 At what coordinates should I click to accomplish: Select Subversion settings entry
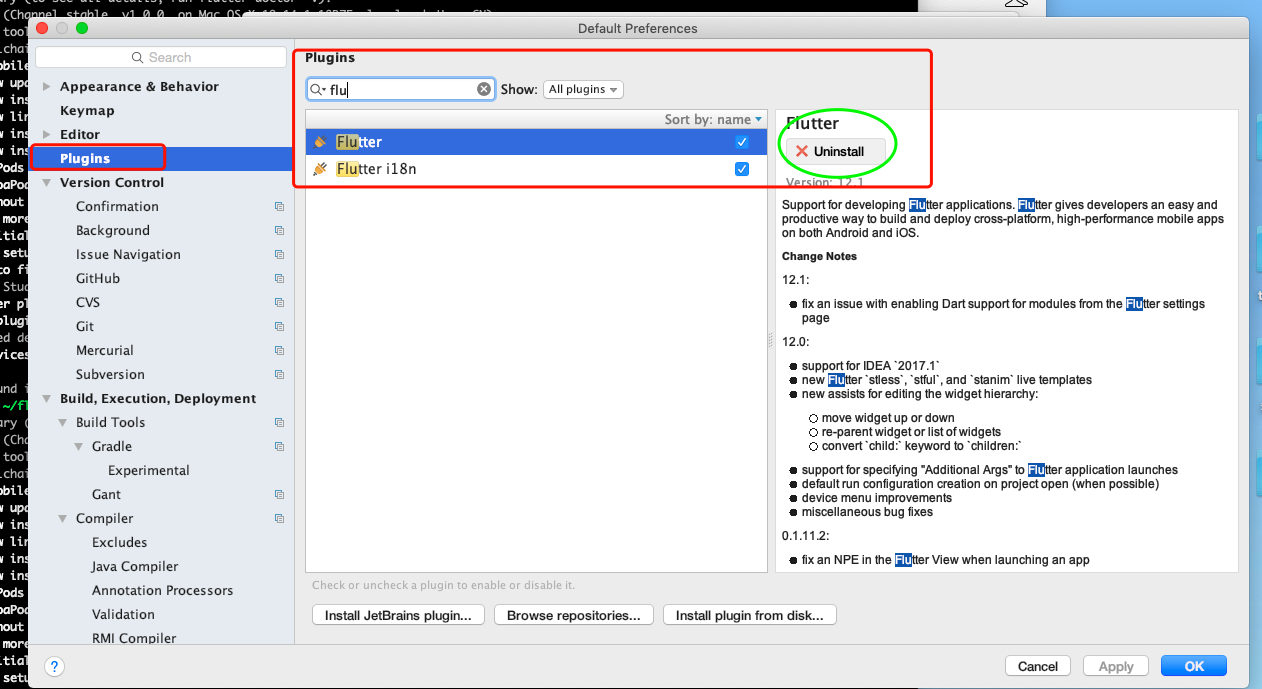pyautogui.click(x=110, y=375)
